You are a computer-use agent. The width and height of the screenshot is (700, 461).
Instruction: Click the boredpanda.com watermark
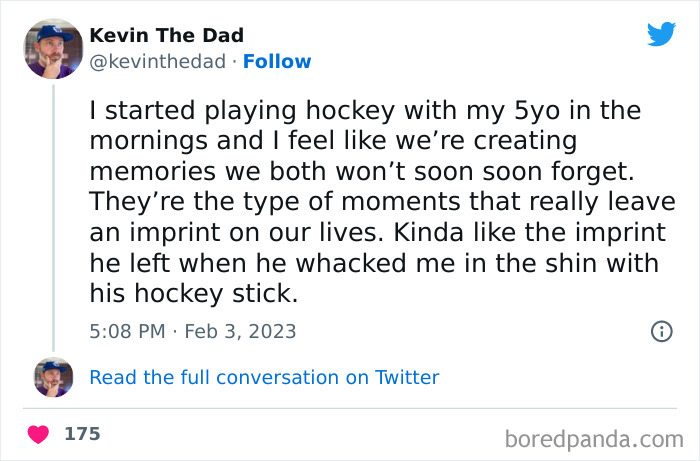point(593,437)
